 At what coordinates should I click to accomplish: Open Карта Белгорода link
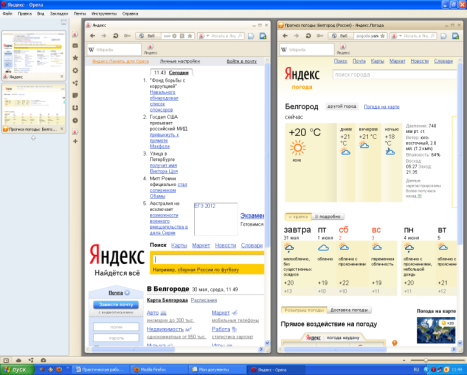(x=167, y=300)
